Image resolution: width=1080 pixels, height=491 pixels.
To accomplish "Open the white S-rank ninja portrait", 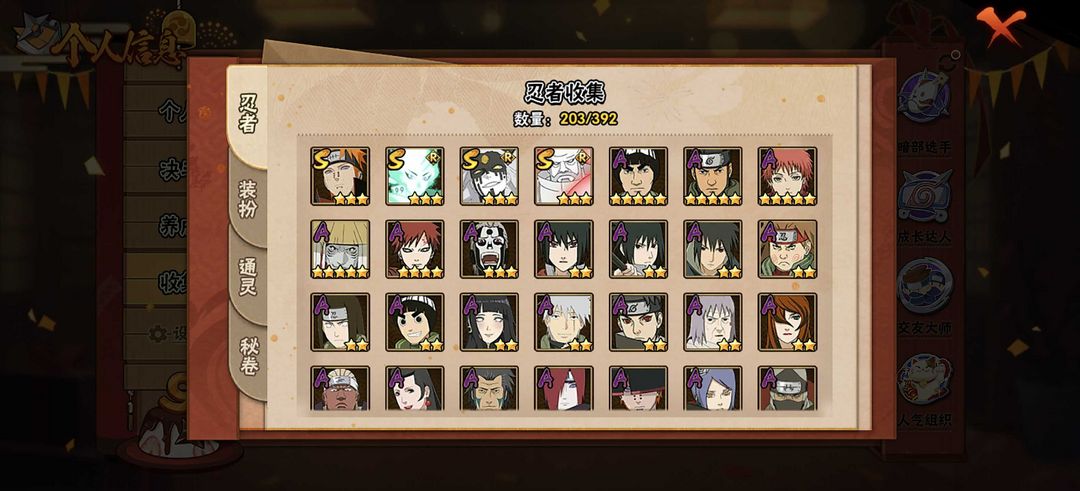I will 563,176.
